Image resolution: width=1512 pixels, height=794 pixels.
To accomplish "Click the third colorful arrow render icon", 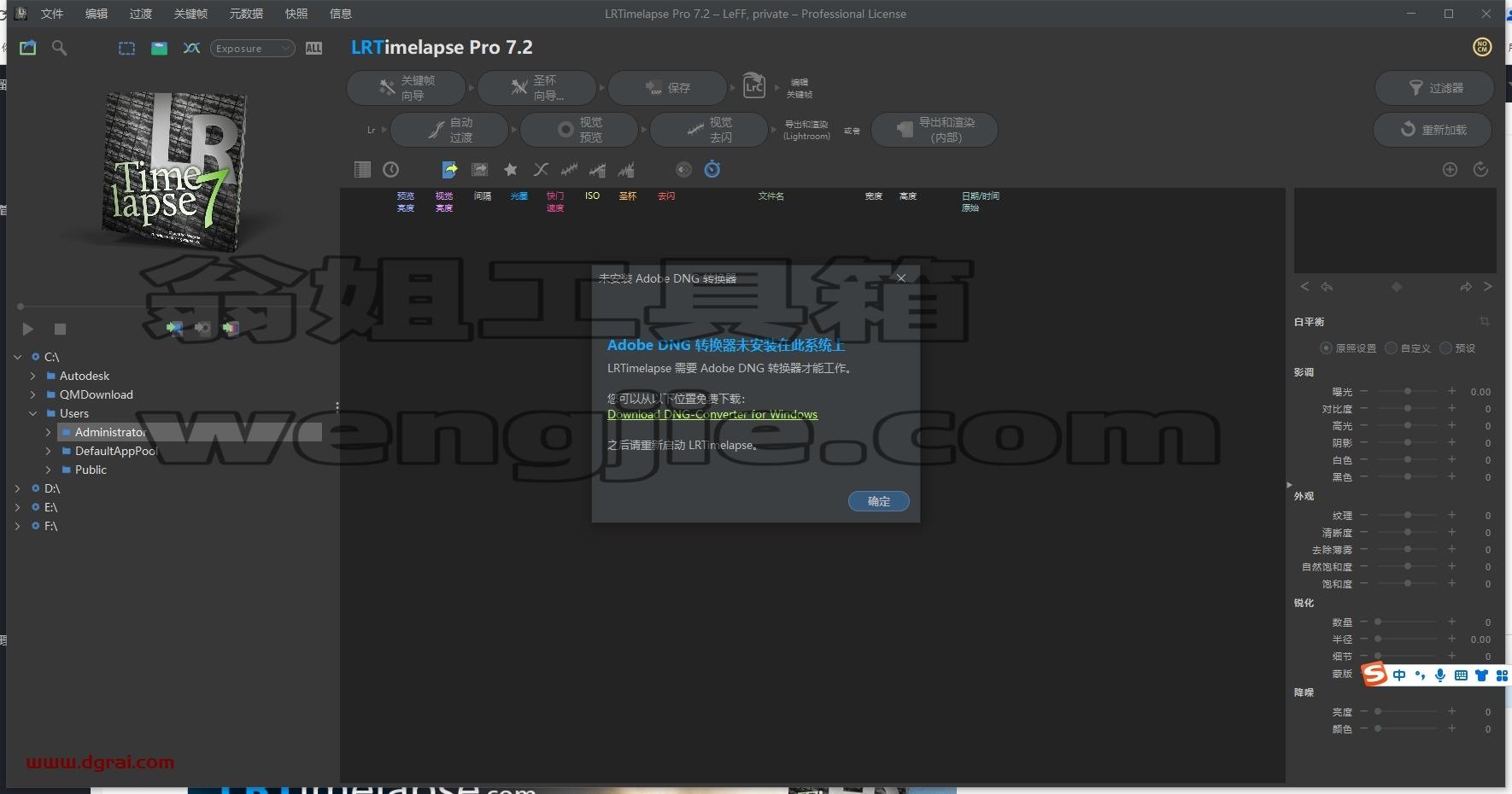I will 231,328.
